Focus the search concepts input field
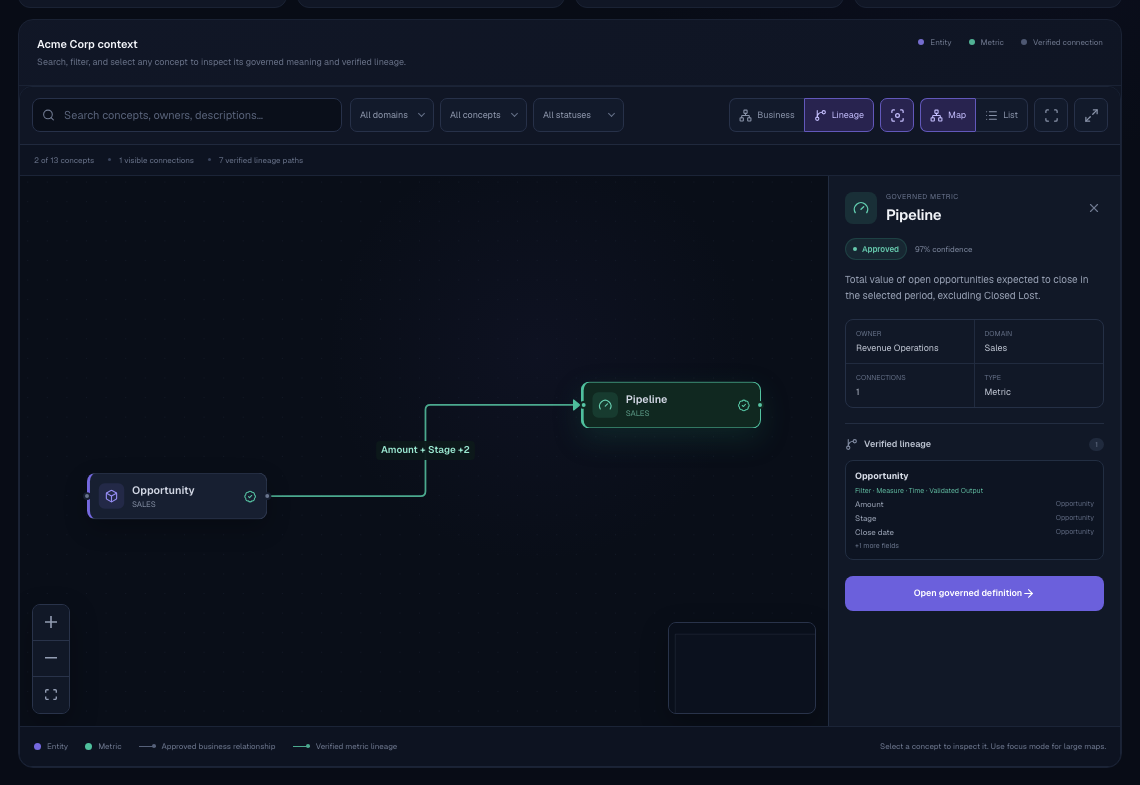Image resolution: width=1140 pixels, height=785 pixels. click(x=187, y=115)
